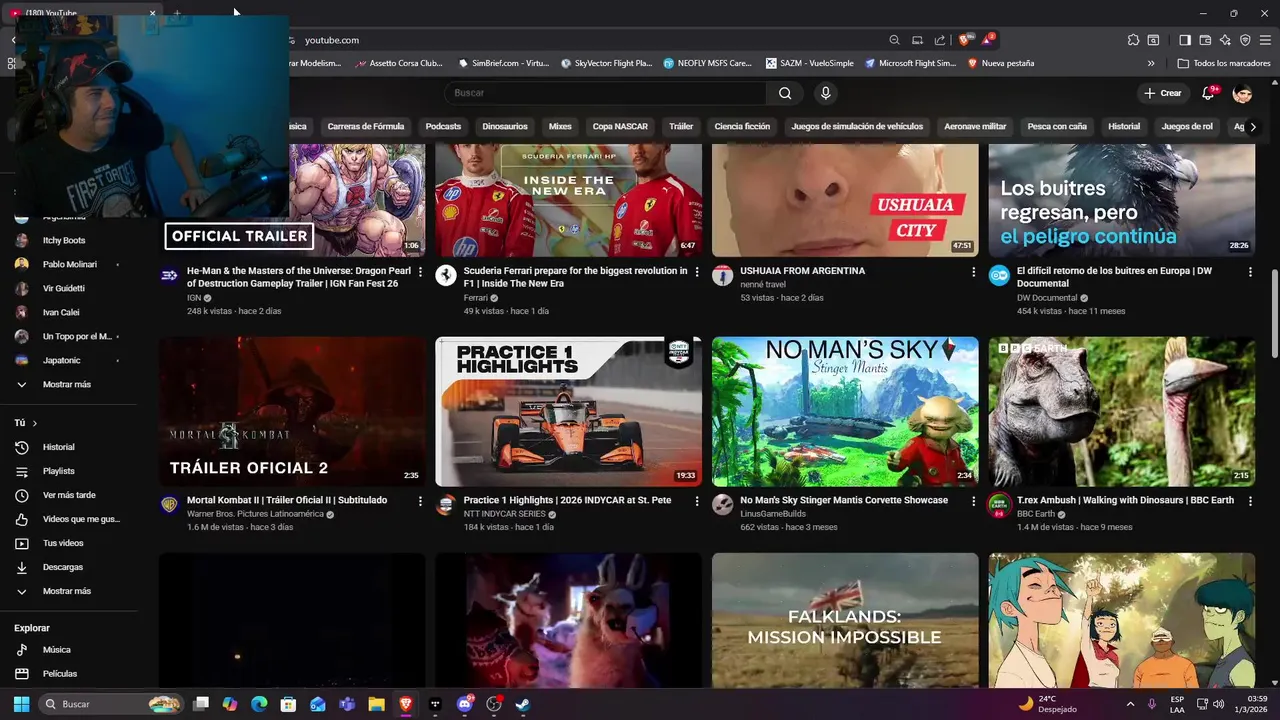Click the page zoom magnifier in address bar
This screenshot has height=720, width=1280.
895,40
